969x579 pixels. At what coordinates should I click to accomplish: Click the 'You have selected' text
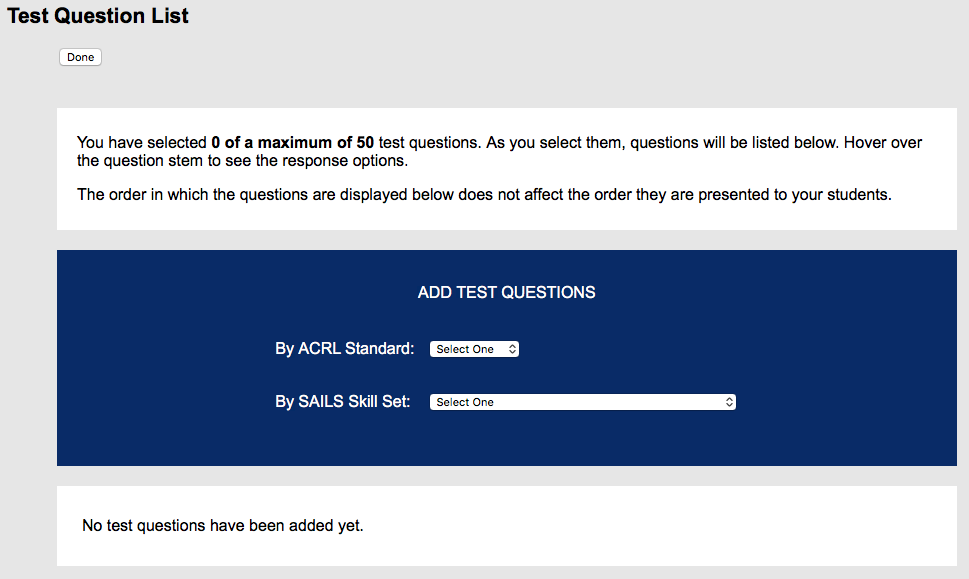coord(142,142)
